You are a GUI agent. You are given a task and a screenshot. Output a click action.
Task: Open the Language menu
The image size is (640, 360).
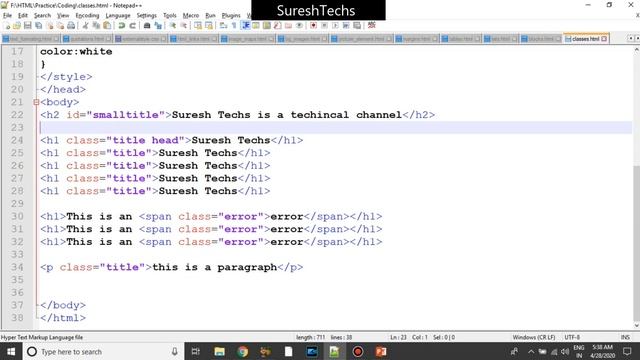click(118, 16)
